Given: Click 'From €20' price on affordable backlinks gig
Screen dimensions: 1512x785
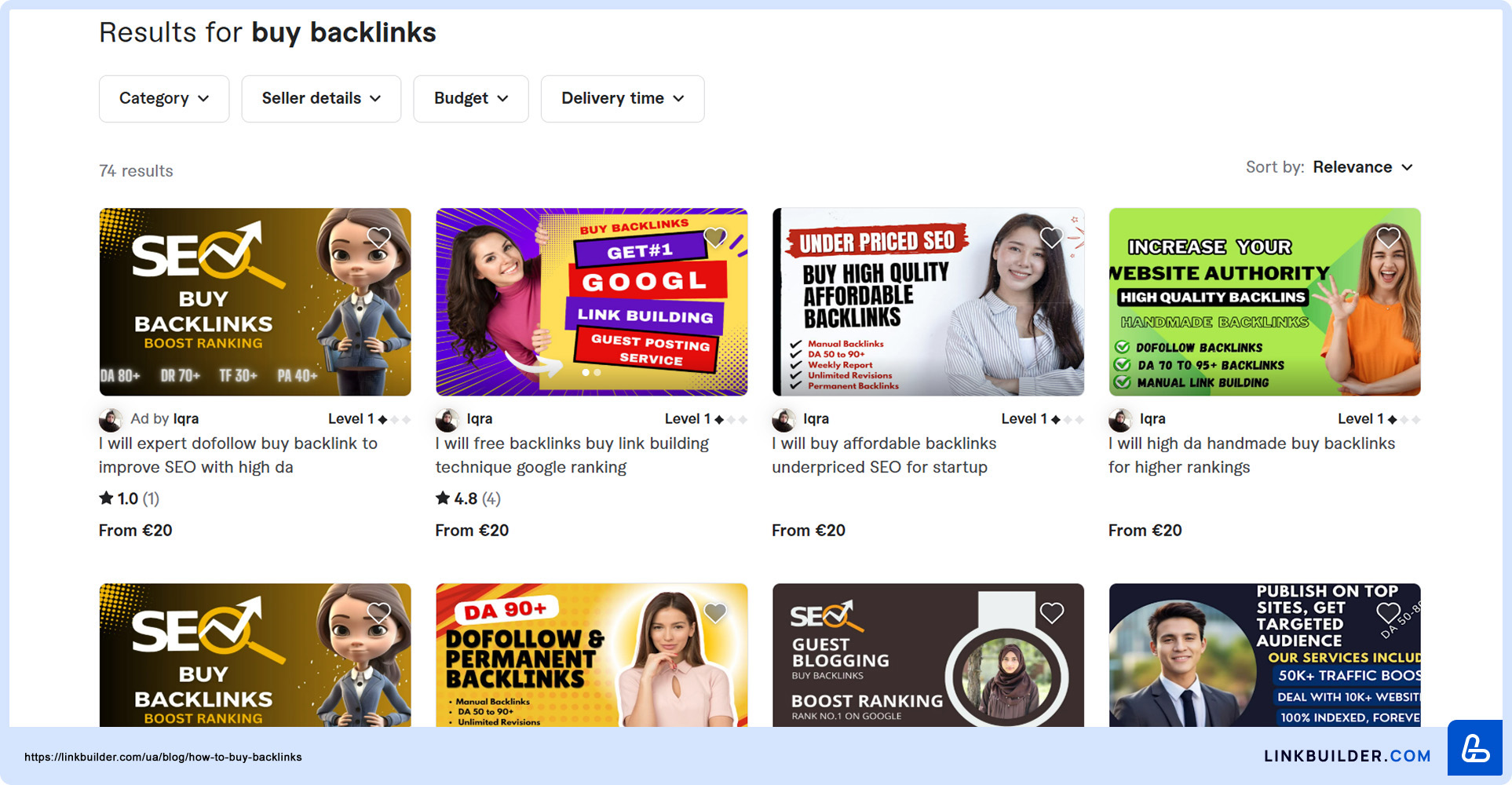Looking at the screenshot, I should [809, 531].
